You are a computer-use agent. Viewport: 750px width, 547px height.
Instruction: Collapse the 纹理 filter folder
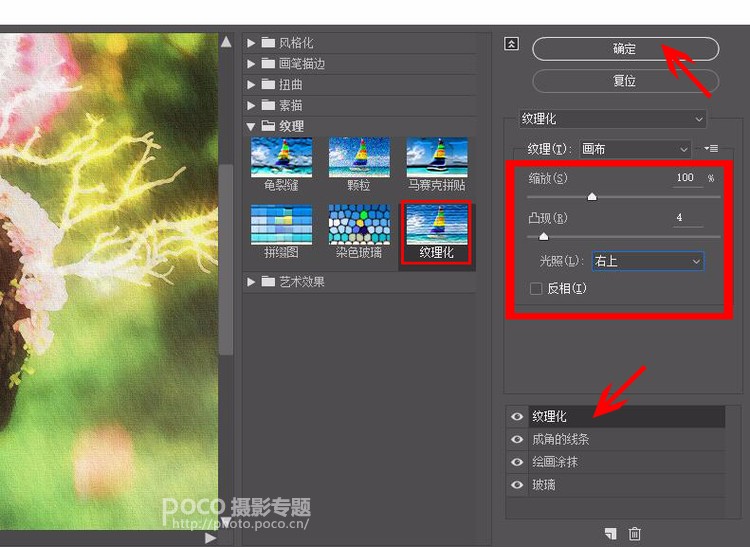coord(251,126)
